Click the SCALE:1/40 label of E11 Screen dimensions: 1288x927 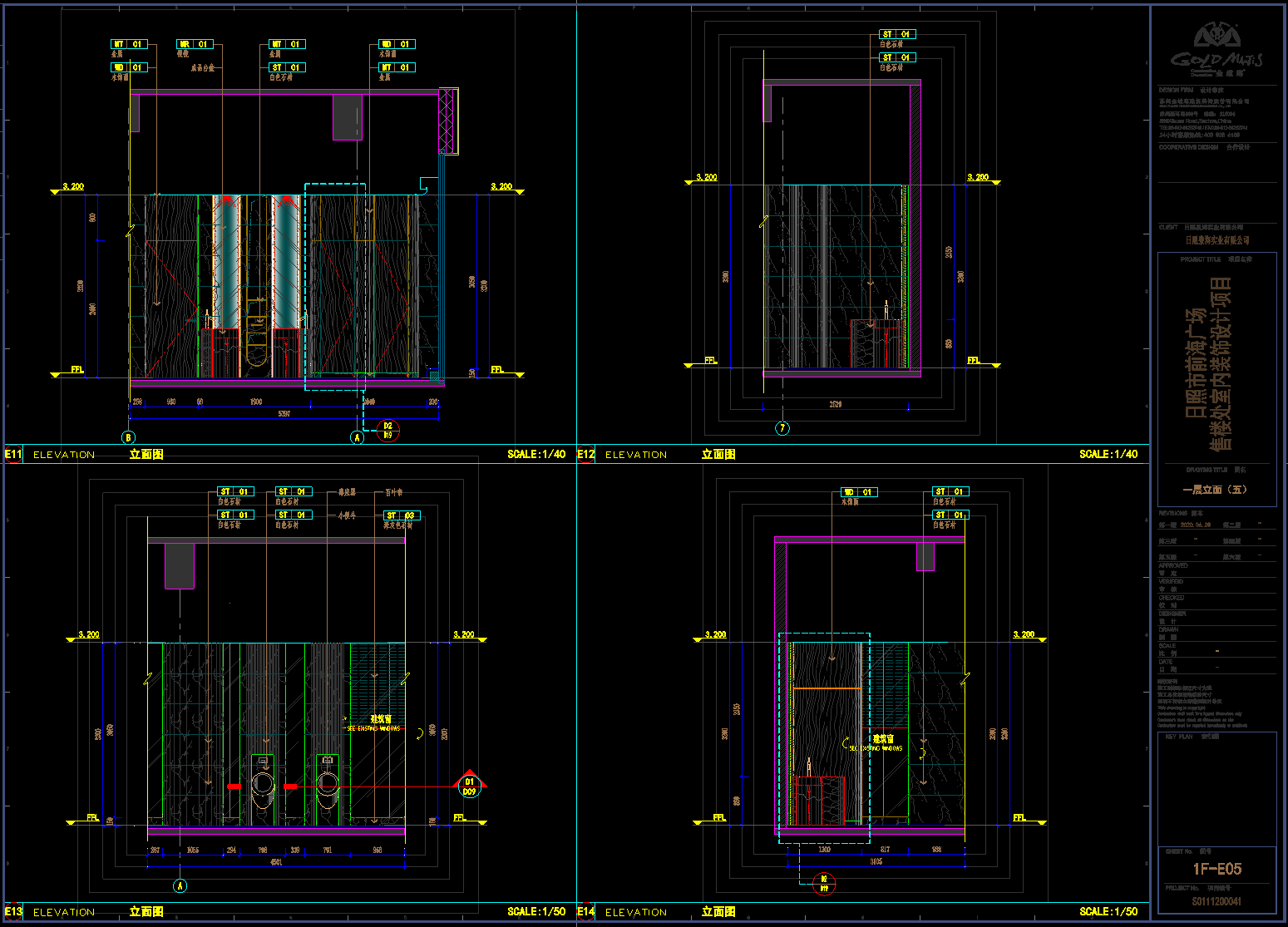pos(536,454)
